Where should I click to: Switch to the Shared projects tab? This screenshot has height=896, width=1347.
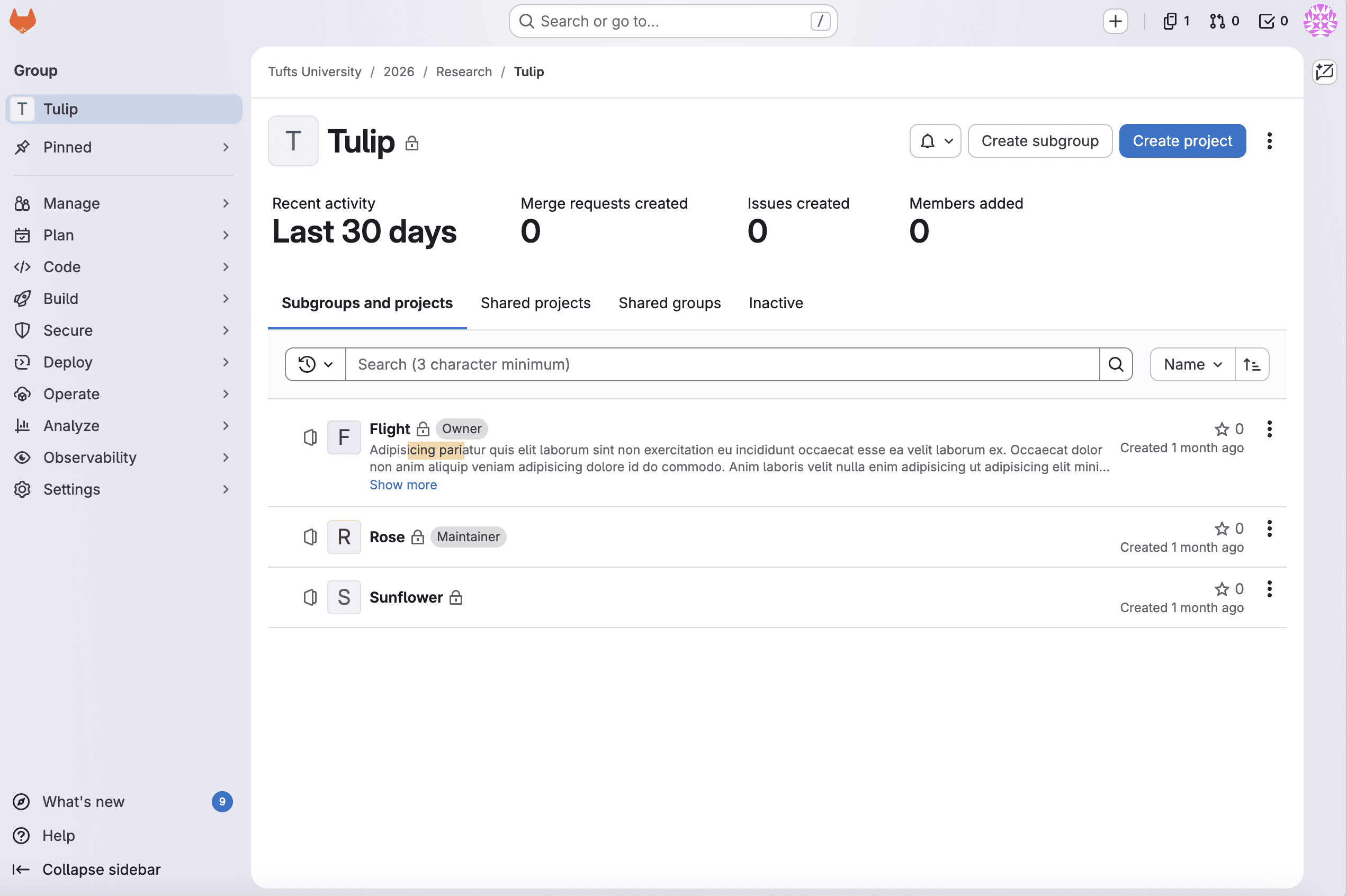[535, 303]
